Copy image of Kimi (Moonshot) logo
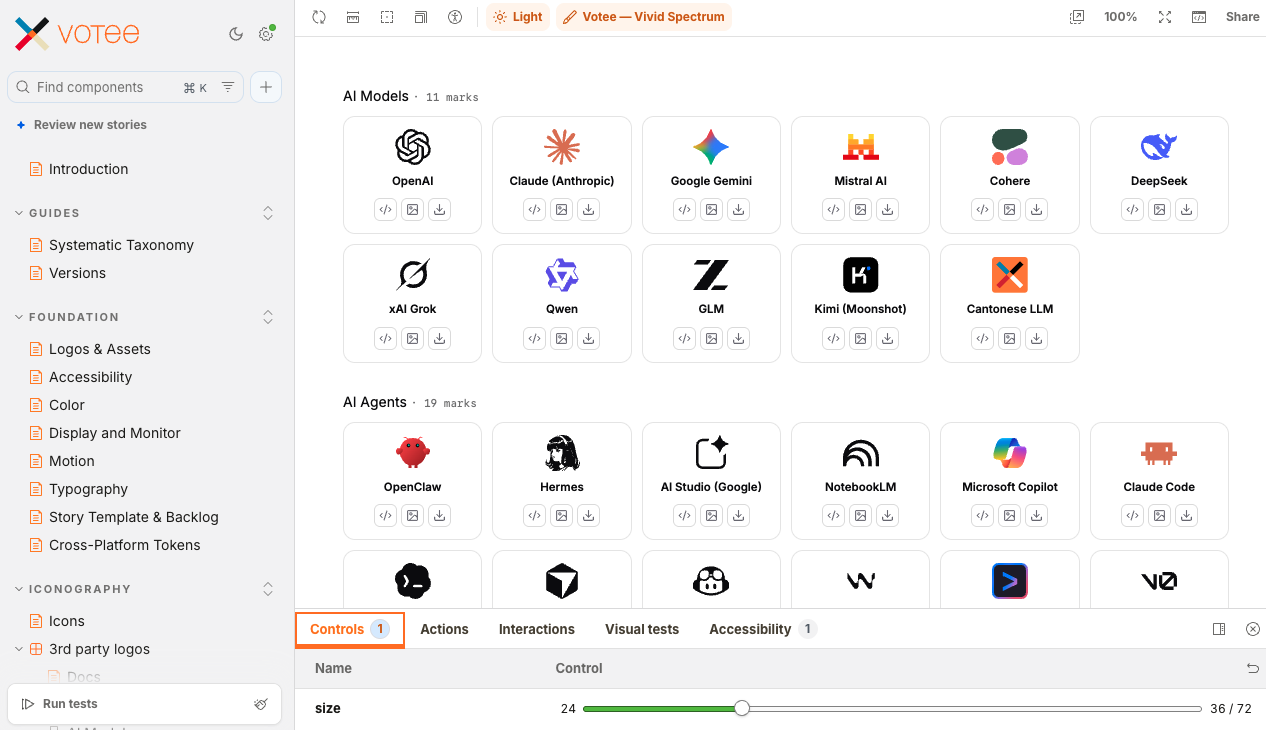The width and height of the screenshot is (1266, 730). coord(860,338)
